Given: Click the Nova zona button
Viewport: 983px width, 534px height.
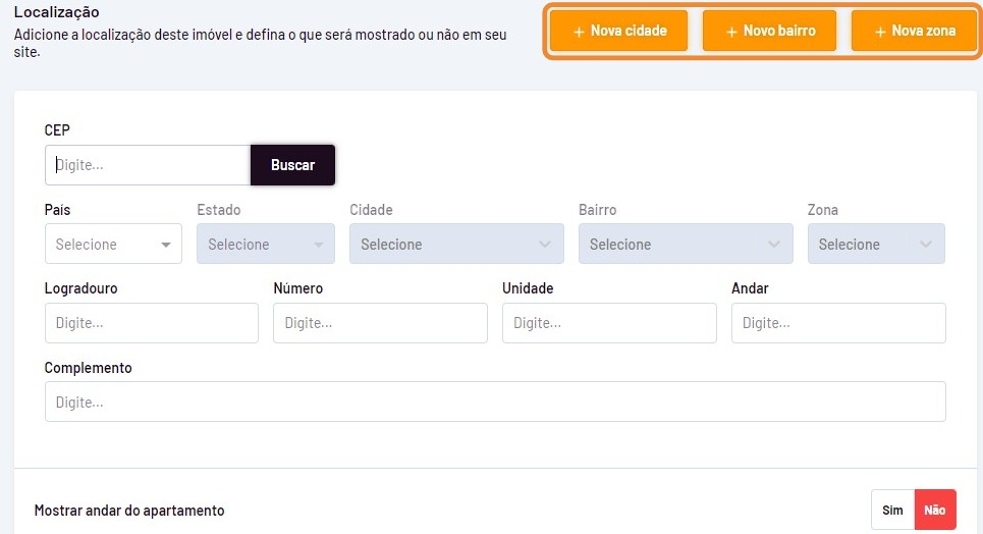Looking at the screenshot, I should click(914, 31).
